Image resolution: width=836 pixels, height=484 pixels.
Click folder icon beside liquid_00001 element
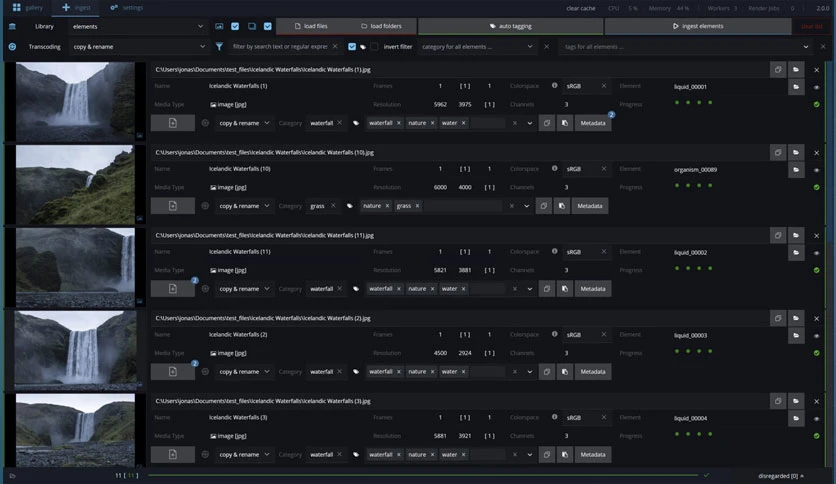tap(796, 86)
